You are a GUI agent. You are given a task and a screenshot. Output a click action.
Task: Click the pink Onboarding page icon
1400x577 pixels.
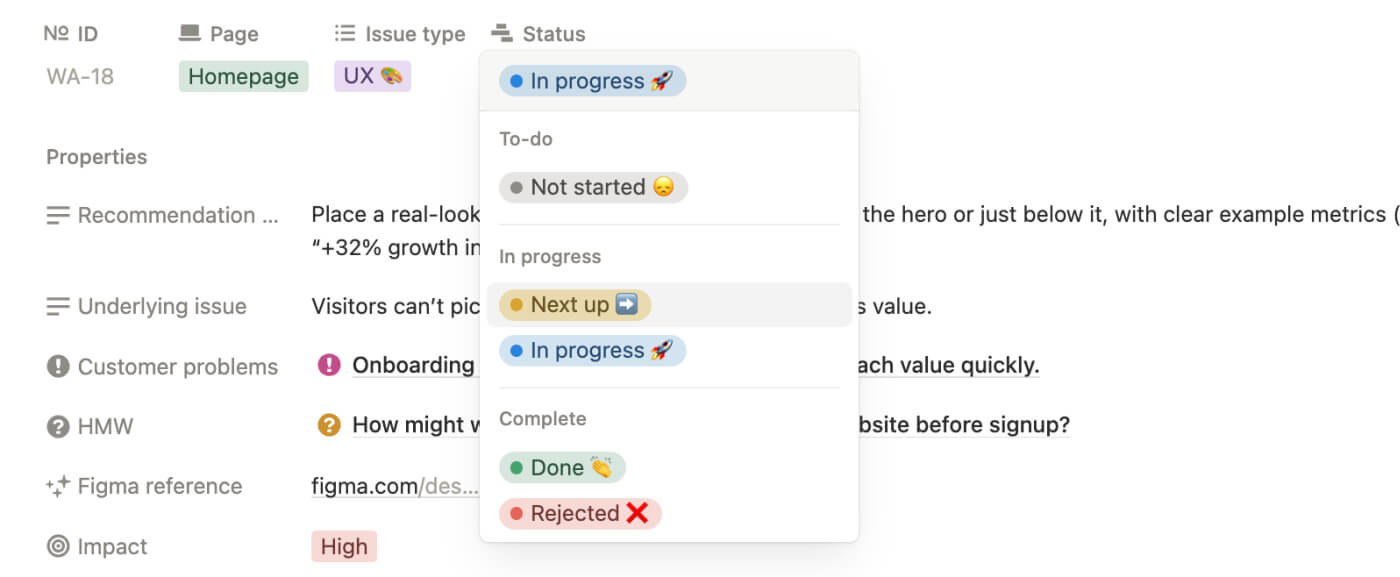(x=329, y=365)
